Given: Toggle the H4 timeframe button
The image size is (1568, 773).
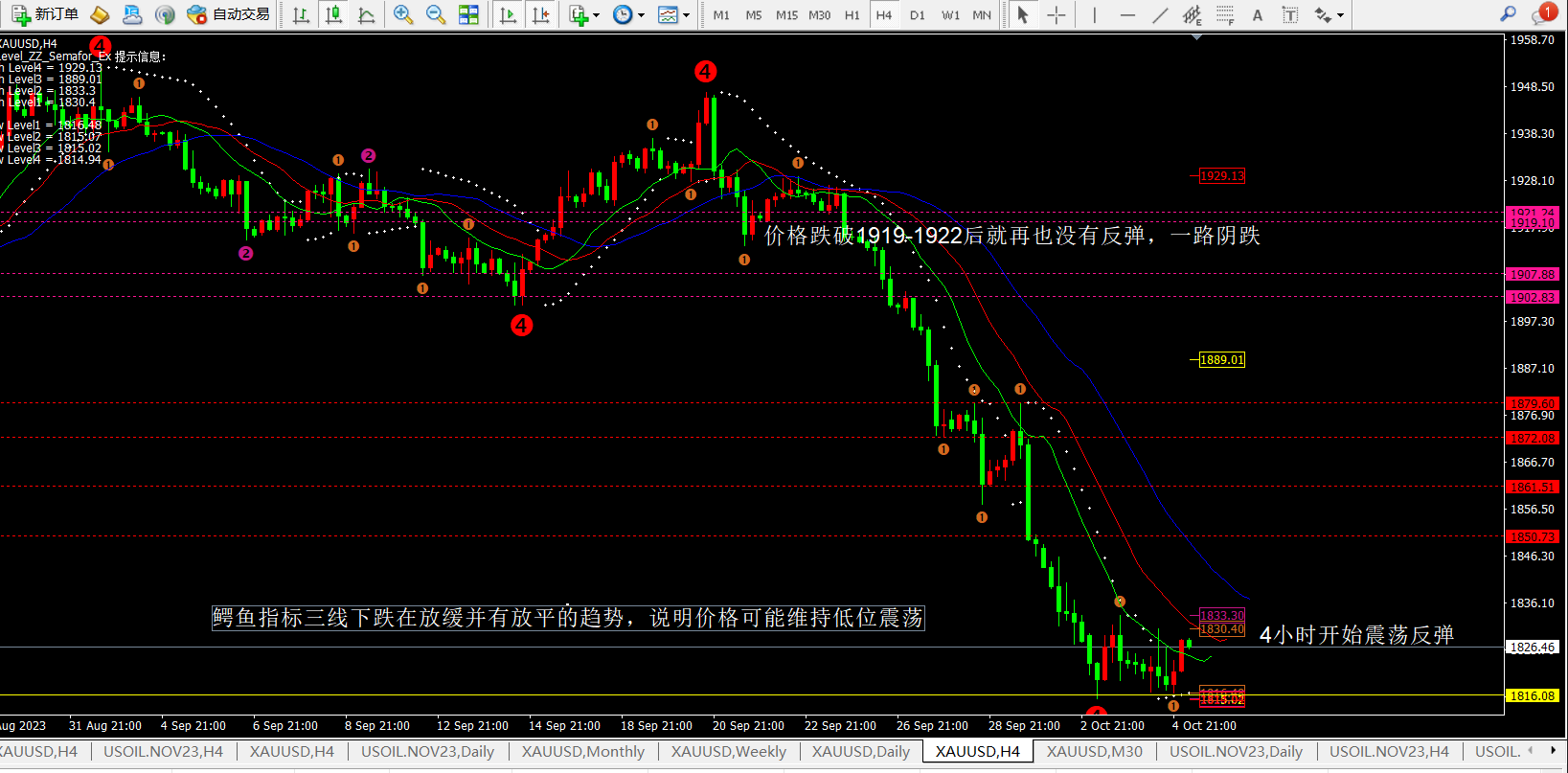Looking at the screenshot, I should coord(884,14).
